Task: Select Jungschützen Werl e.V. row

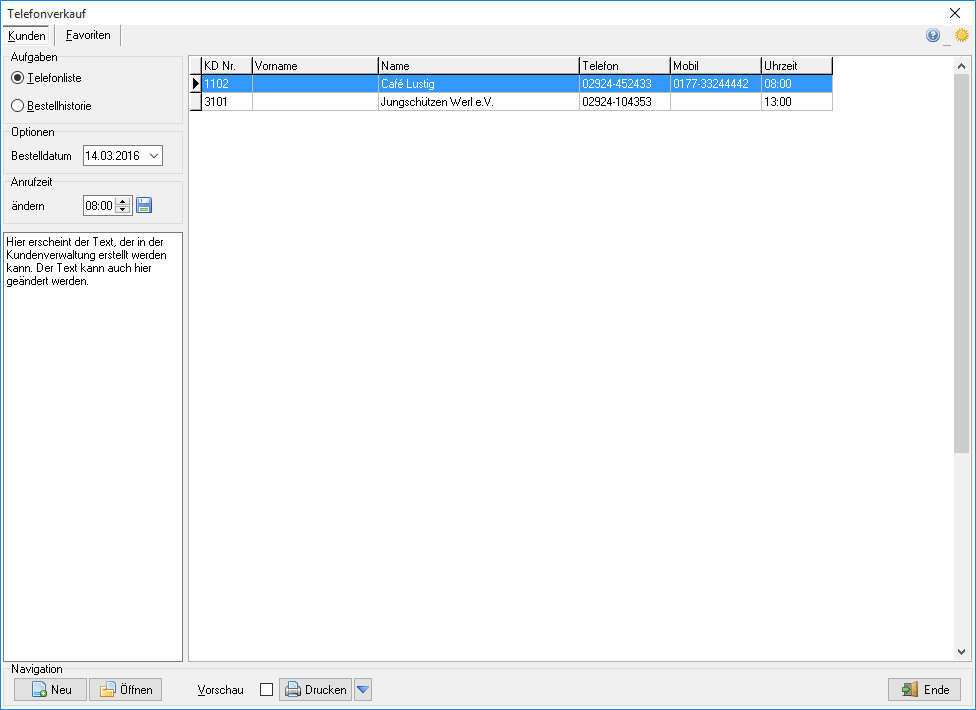Action: pos(511,101)
